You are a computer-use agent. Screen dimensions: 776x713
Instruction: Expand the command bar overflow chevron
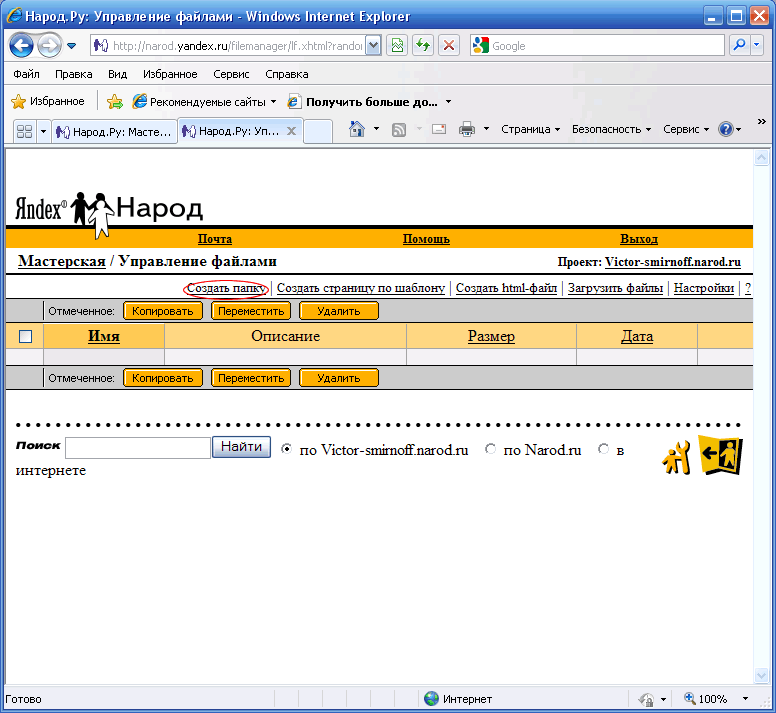pyautogui.click(x=762, y=122)
